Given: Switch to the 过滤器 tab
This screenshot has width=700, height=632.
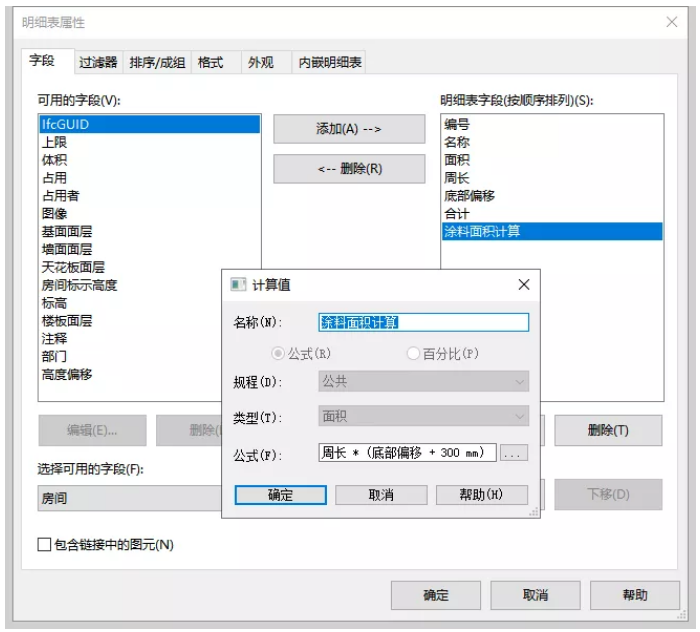Looking at the screenshot, I should (98, 62).
